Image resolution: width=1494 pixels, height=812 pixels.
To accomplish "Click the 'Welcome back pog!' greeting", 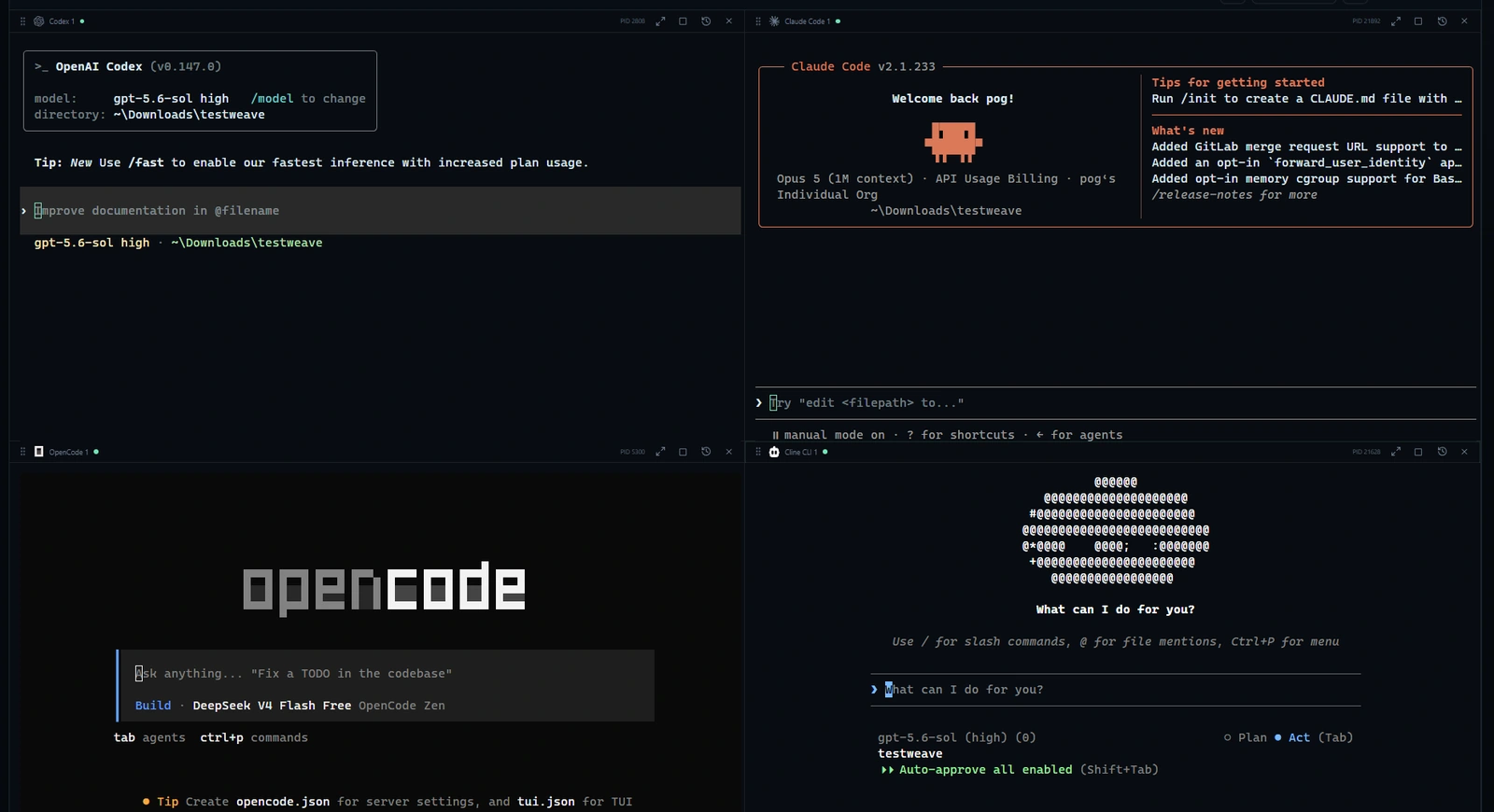I will click(x=952, y=98).
